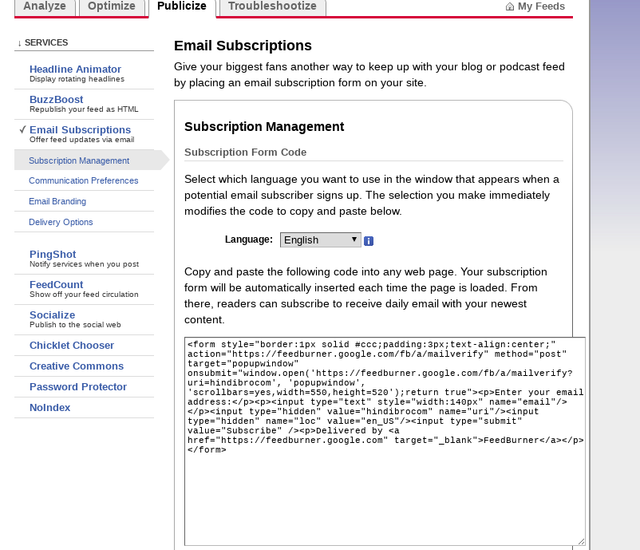Open Delivery Options submenu item
The image size is (640, 550).
click(61, 222)
